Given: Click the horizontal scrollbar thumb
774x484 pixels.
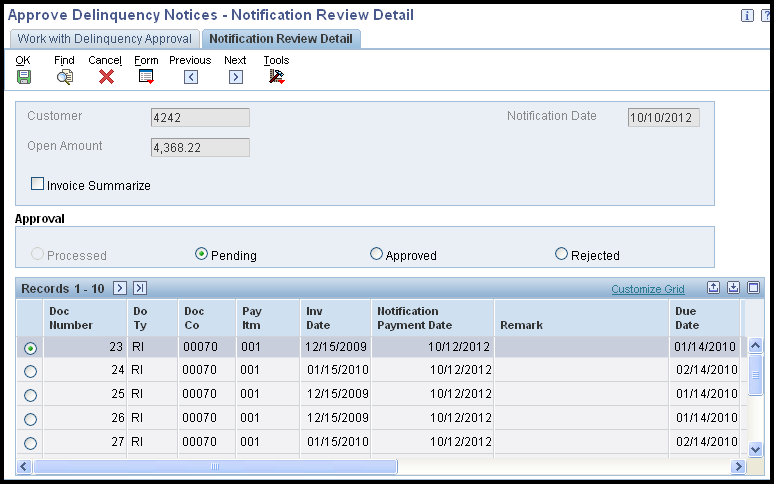Looking at the screenshot, I should [215, 466].
